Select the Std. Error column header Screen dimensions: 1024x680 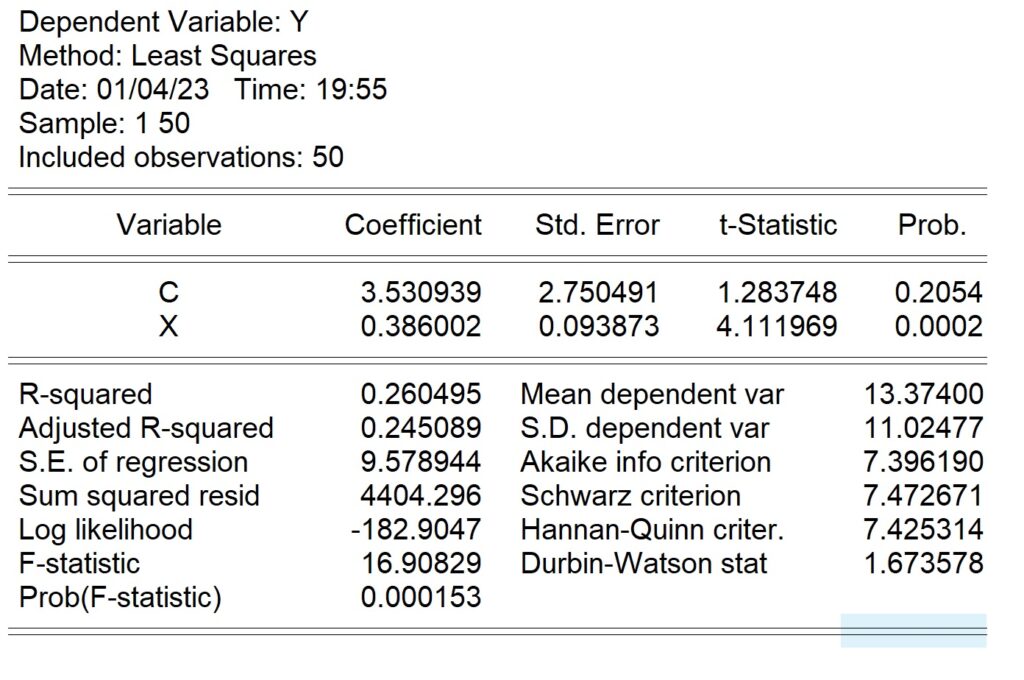click(x=597, y=225)
